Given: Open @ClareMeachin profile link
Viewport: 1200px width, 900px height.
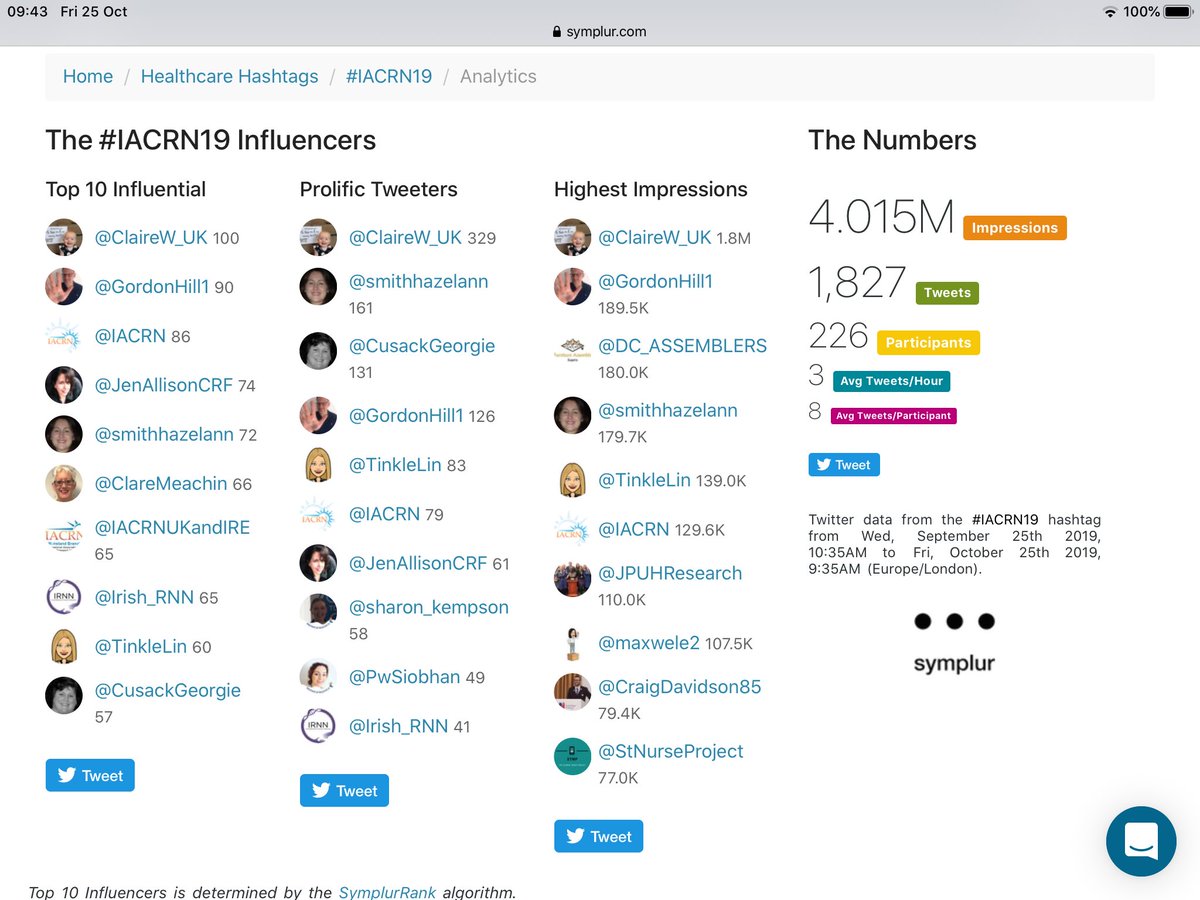Looking at the screenshot, I should (x=160, y=483).
